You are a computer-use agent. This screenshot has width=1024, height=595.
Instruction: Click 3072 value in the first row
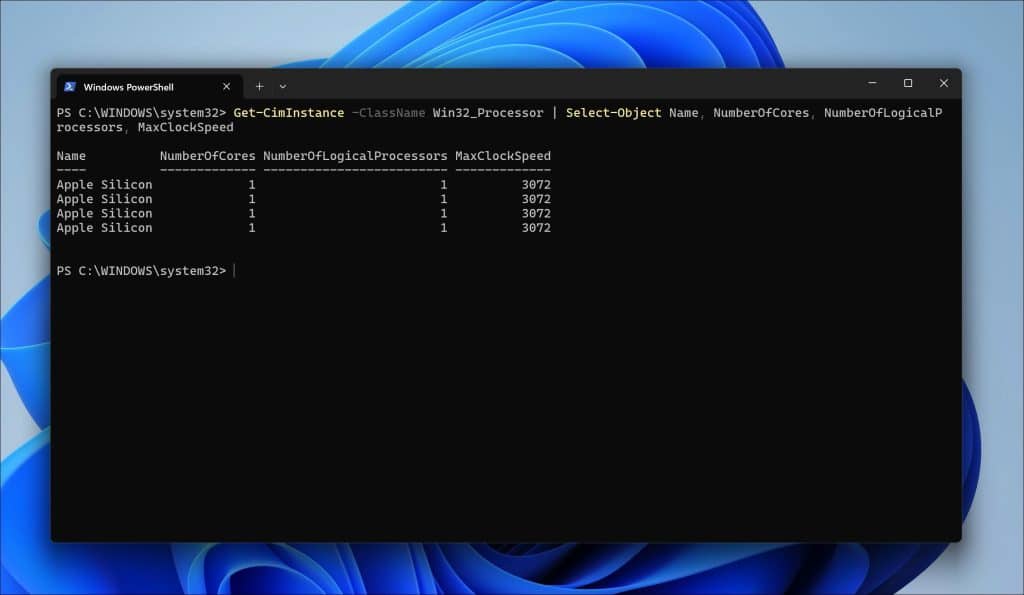pyautogui.click(x=536, y=185)
